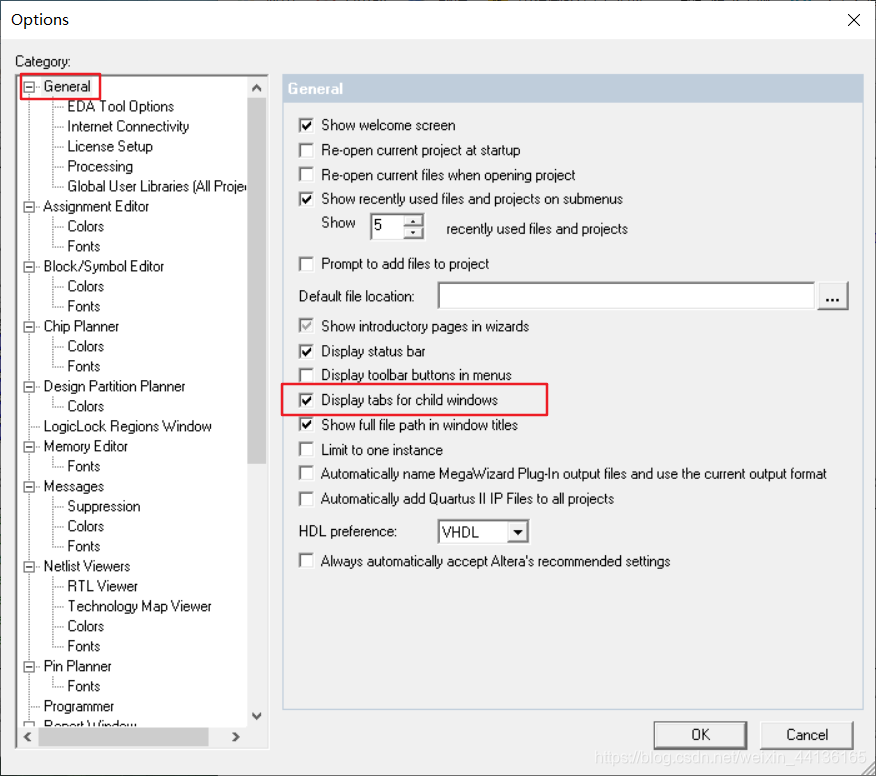
Task: Open Fonts under Block/Symbol Editor
Action: point(84,307)
